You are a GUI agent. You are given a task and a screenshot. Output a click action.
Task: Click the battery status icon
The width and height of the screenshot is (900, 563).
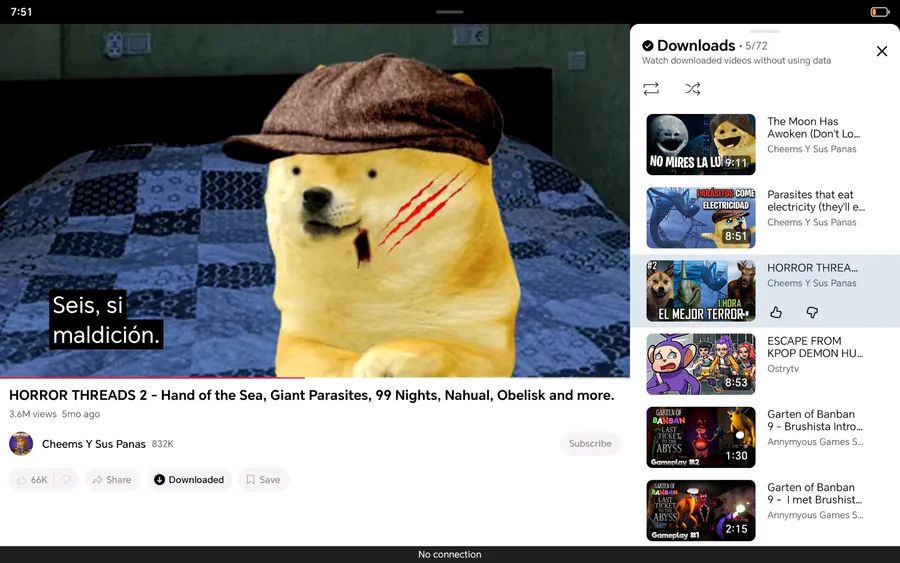(879, 12)
